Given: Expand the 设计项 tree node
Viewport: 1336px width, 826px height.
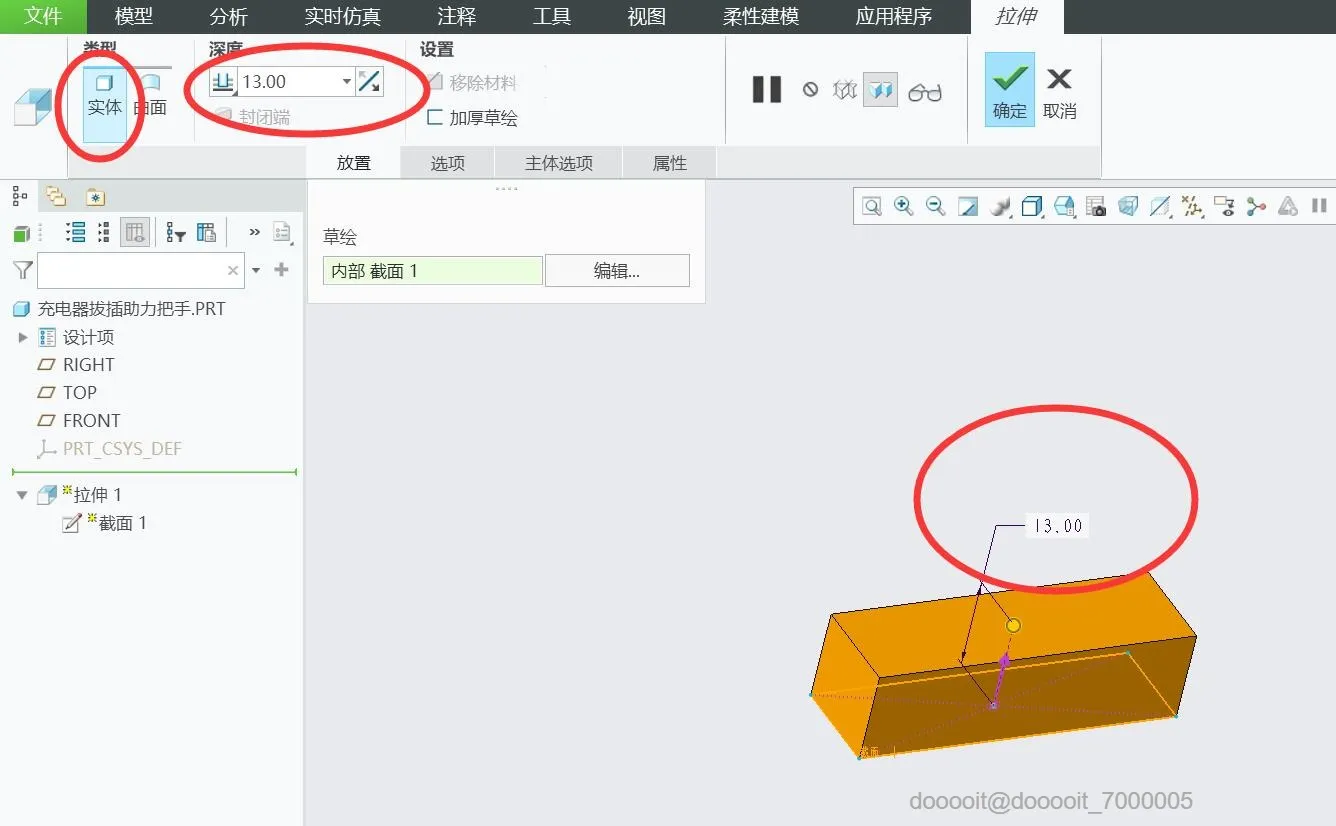Looking at the screenshot, I should point(23,337).
